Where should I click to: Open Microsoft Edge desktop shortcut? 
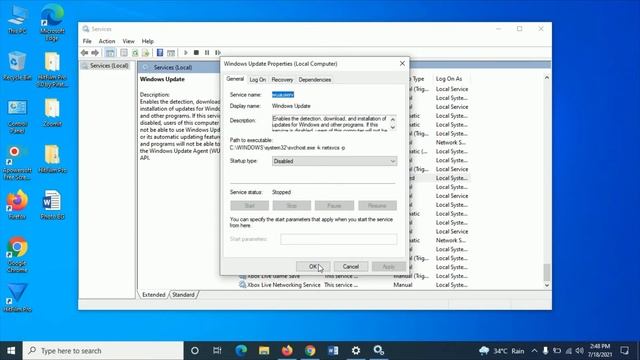(52, 22)
